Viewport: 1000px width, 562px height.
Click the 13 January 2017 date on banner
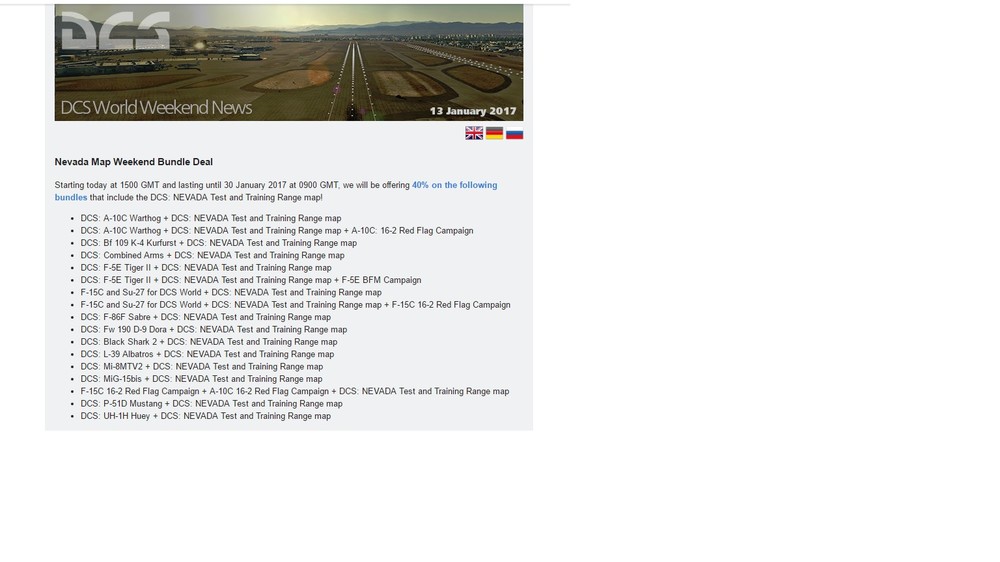(x=473, y=111)
